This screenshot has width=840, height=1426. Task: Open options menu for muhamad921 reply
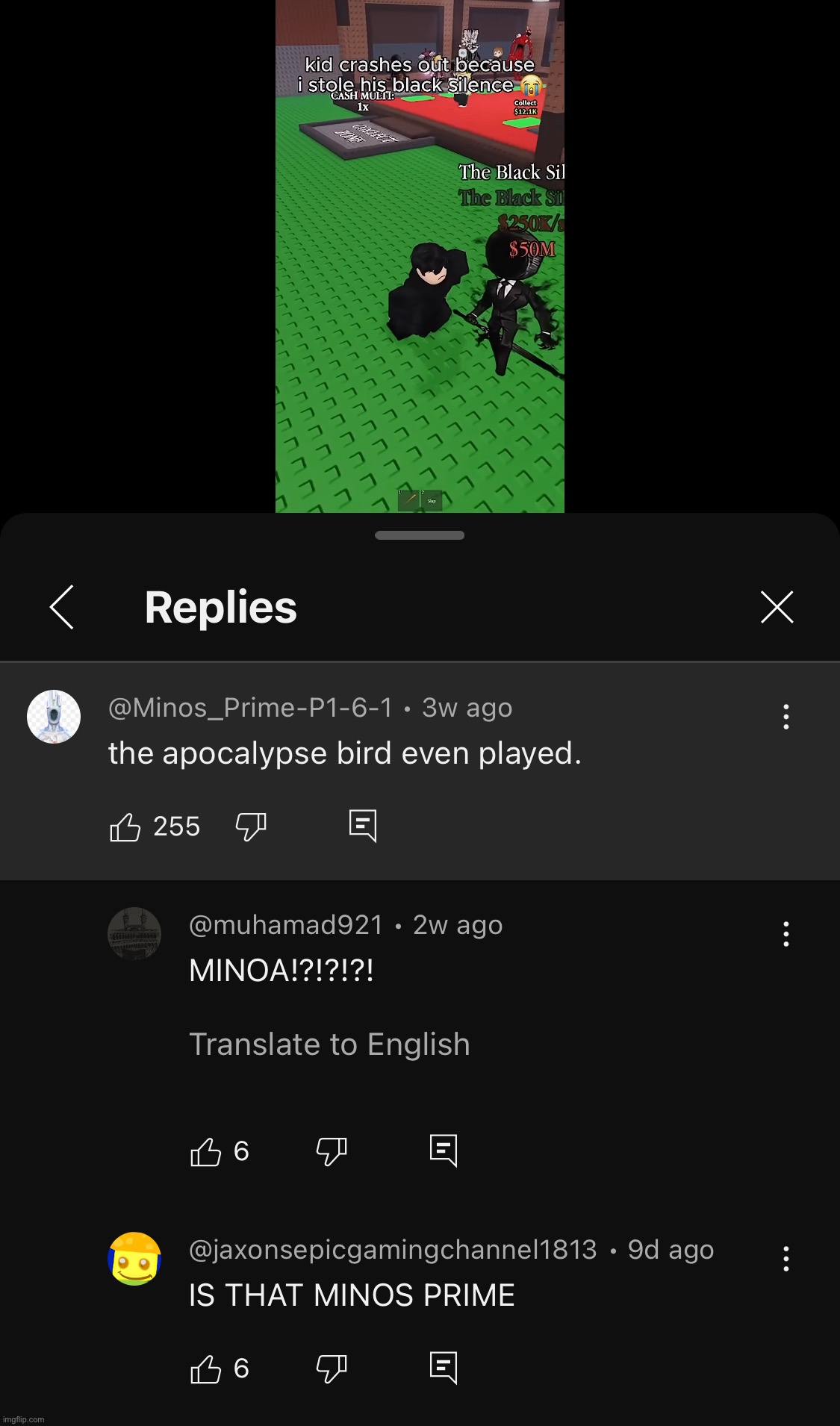click(786, 934)
